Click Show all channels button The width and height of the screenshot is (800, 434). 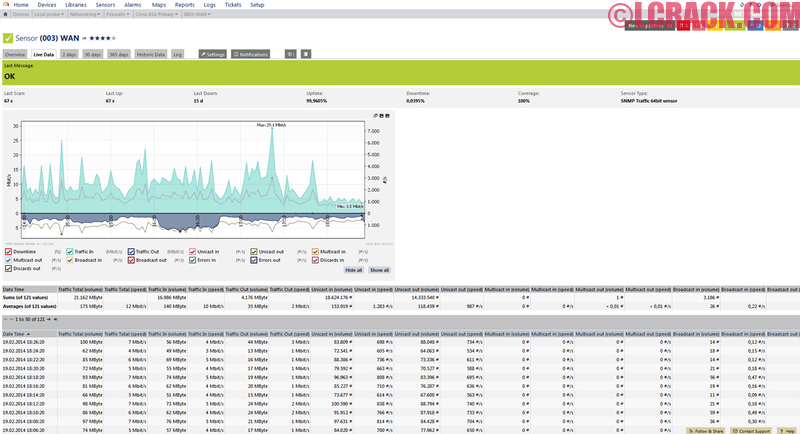point(379,270)
